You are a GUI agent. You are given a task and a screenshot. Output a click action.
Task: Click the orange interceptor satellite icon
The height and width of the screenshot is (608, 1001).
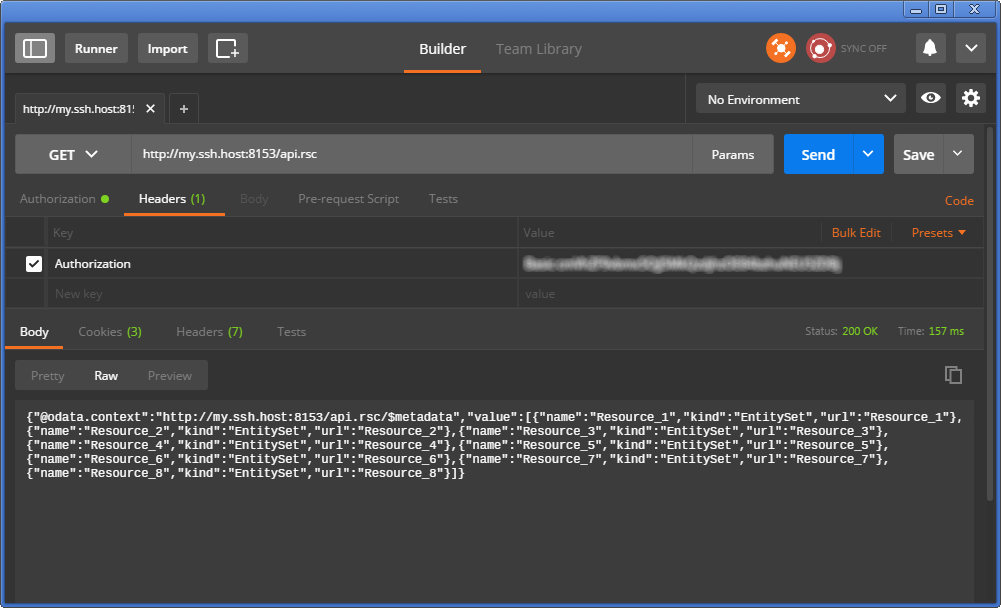(780, 48)
